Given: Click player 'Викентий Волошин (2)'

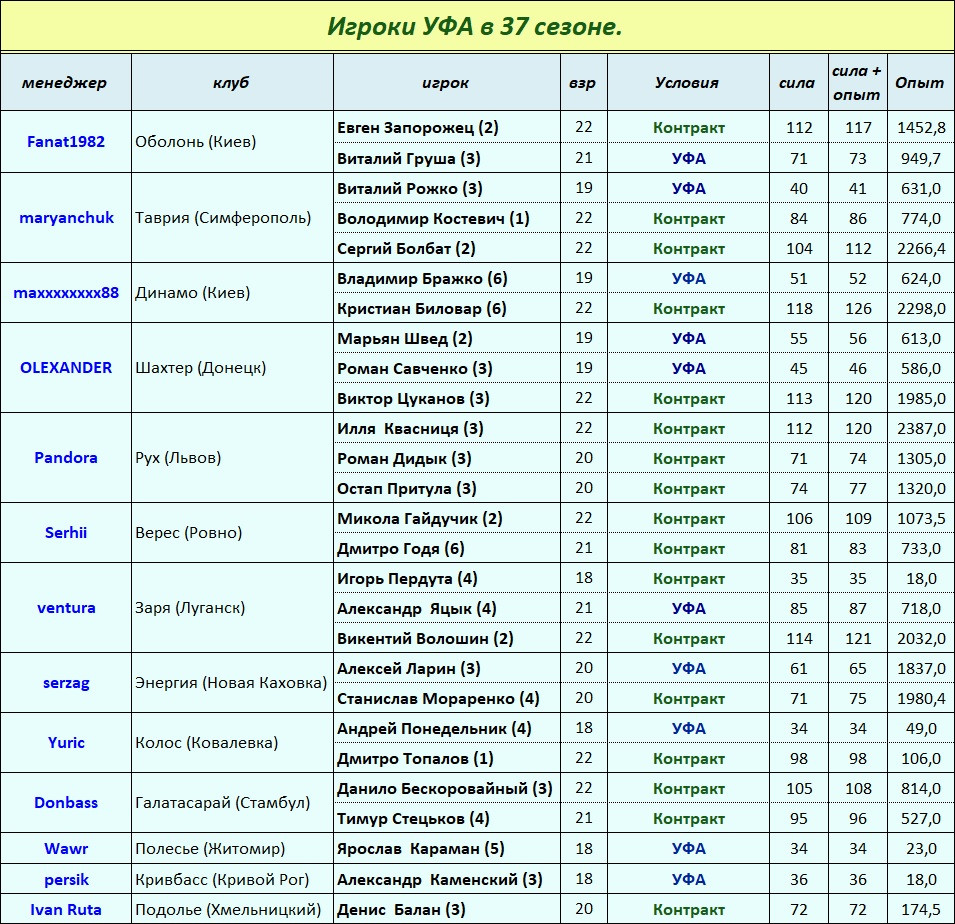Looking at the screenshot, I should click(425, 639).
